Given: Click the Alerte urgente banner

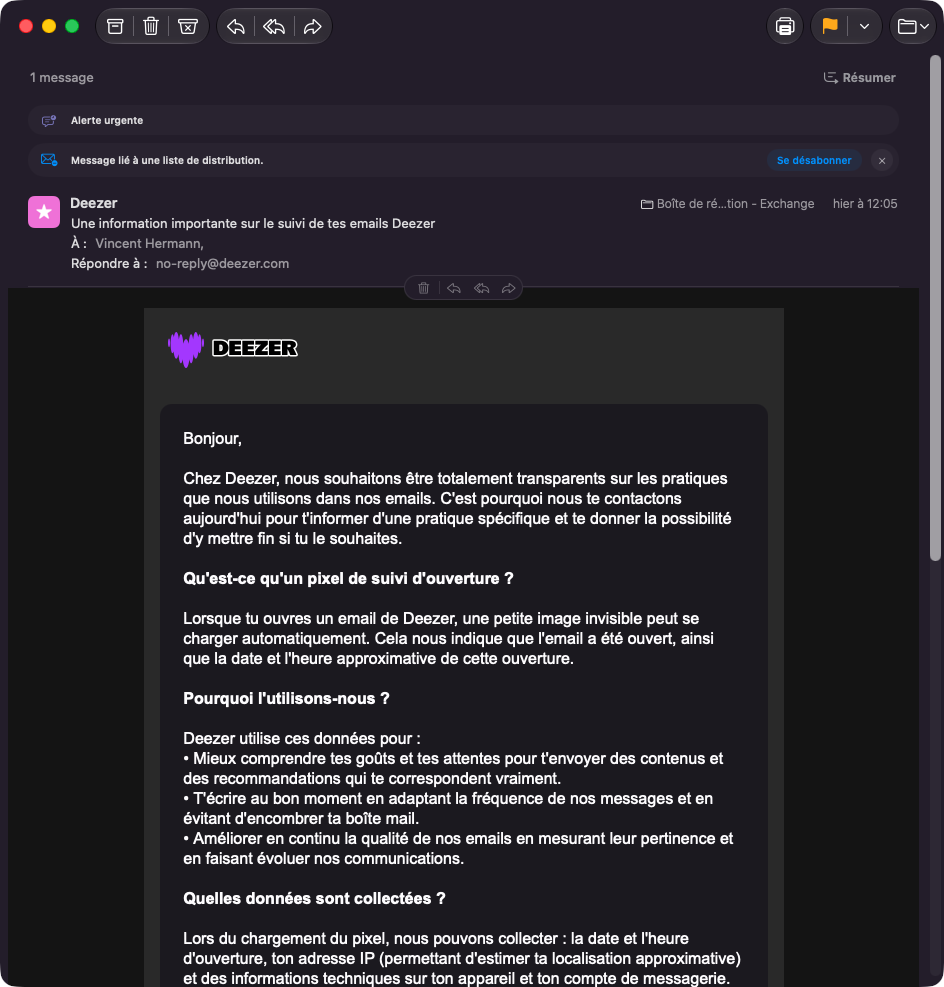Looking at the screenshot, I should click(x=463, y=120).
